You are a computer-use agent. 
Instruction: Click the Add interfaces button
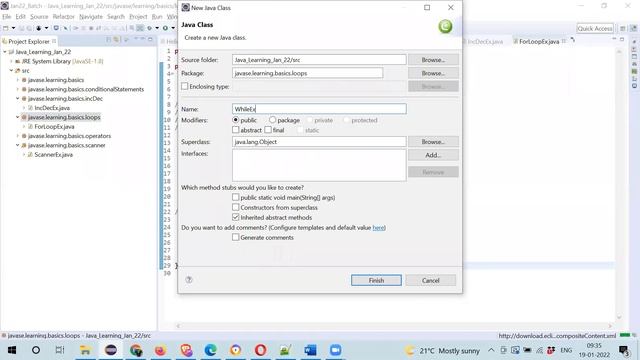(433, 155)
